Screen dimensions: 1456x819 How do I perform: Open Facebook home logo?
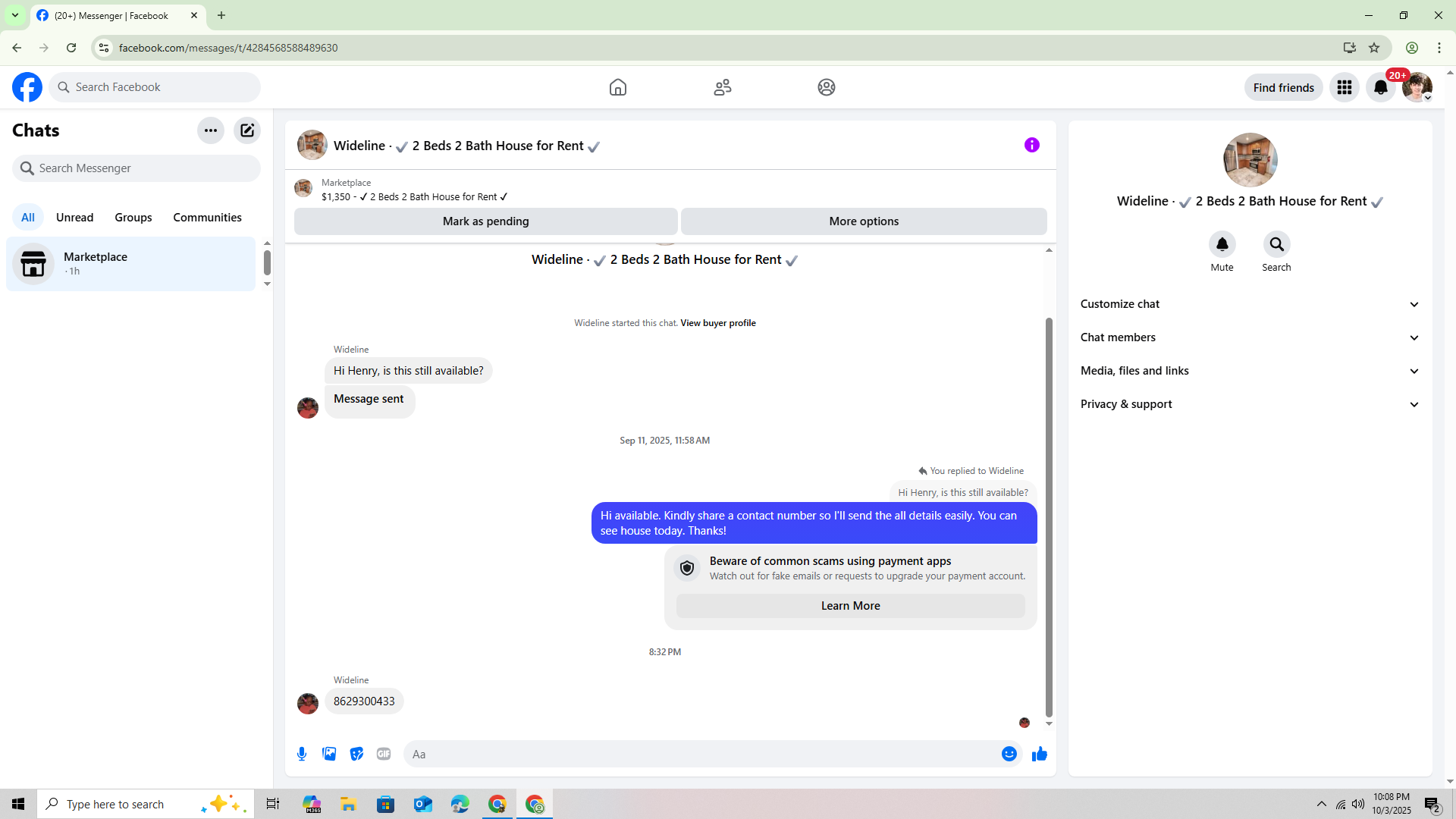click(x=27, y=87)
